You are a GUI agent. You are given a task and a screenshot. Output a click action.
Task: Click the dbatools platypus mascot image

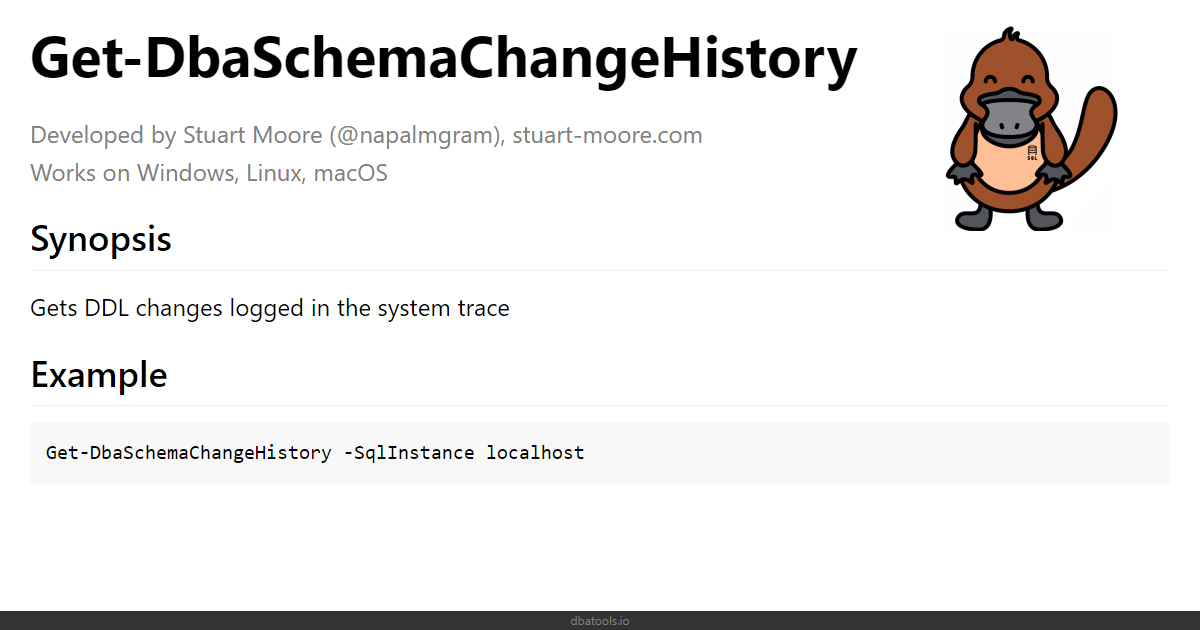pos(1030,130)
